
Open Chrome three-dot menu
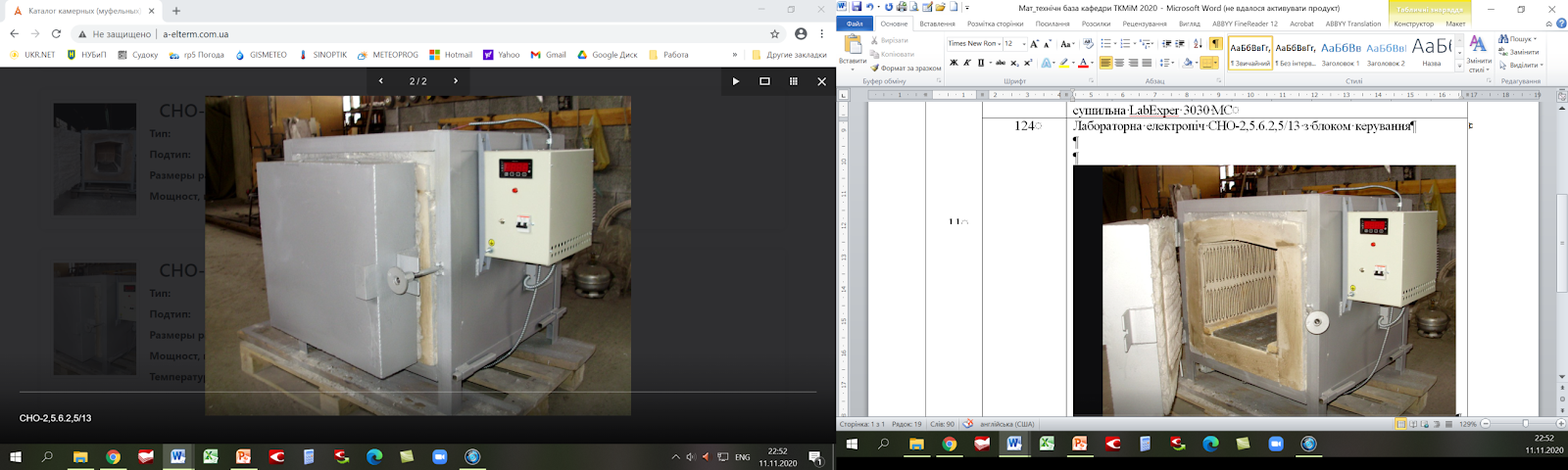pyautogui.click(x=822, y=33)
